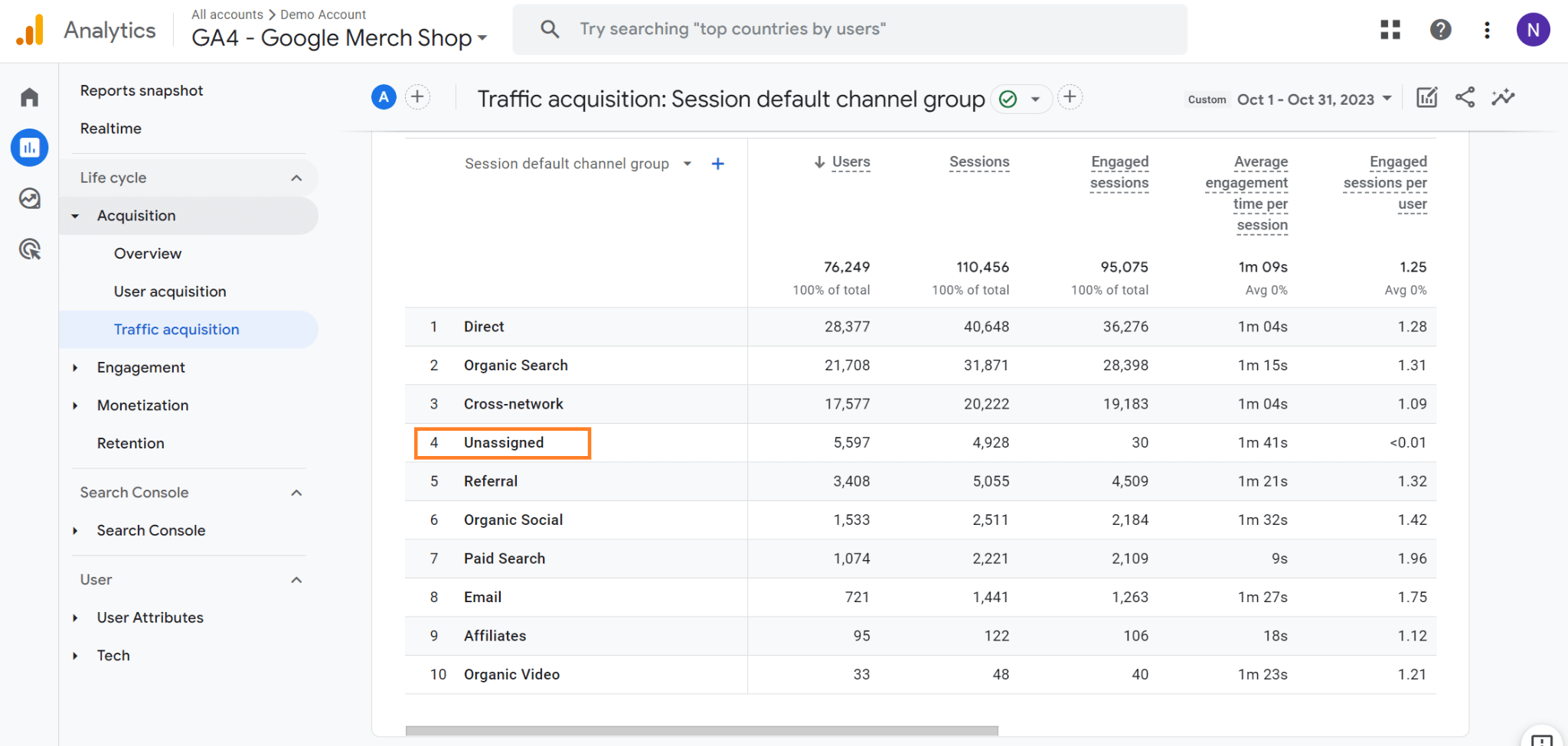The width and height of the screenshot is (1568, 746).
Task: Go to All accounts breadcrumb
Action: [227, 15]
